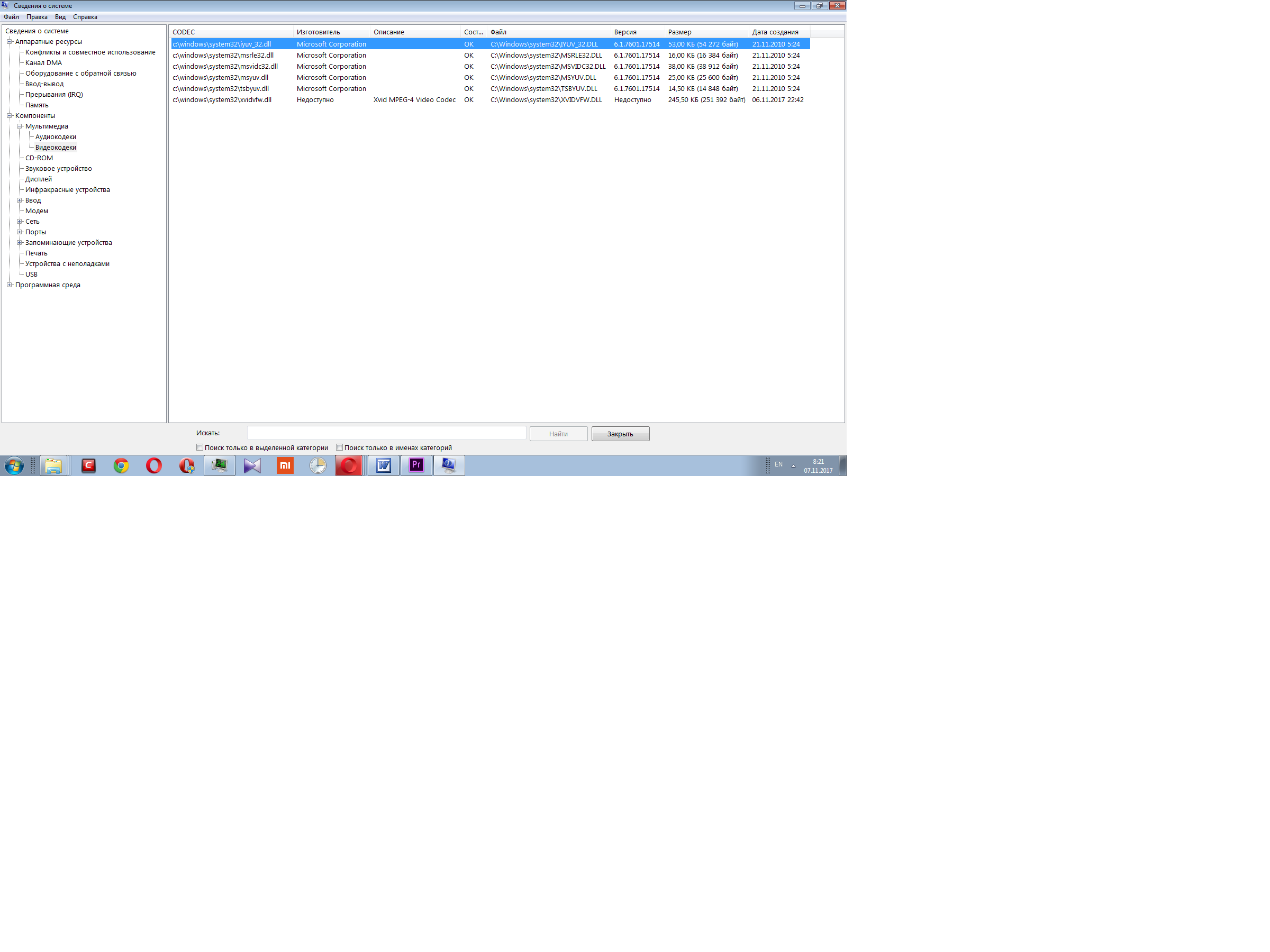Click the Task Manager monitor taskbar icon
The image size is (1270, 952).
(219, 465)
